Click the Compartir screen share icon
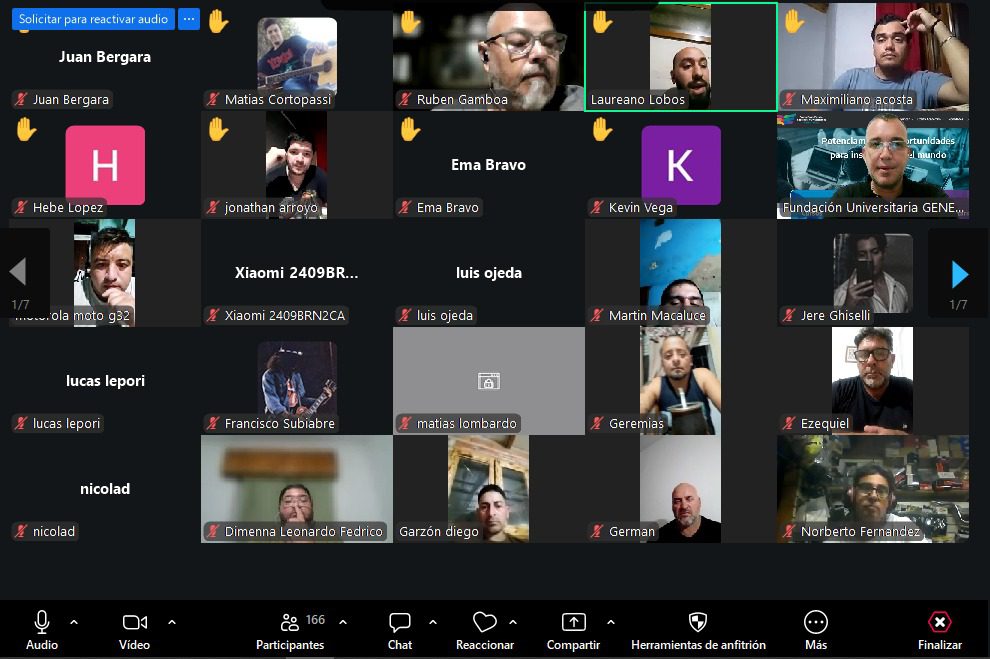The image size is (990, 659). (573, 622)
